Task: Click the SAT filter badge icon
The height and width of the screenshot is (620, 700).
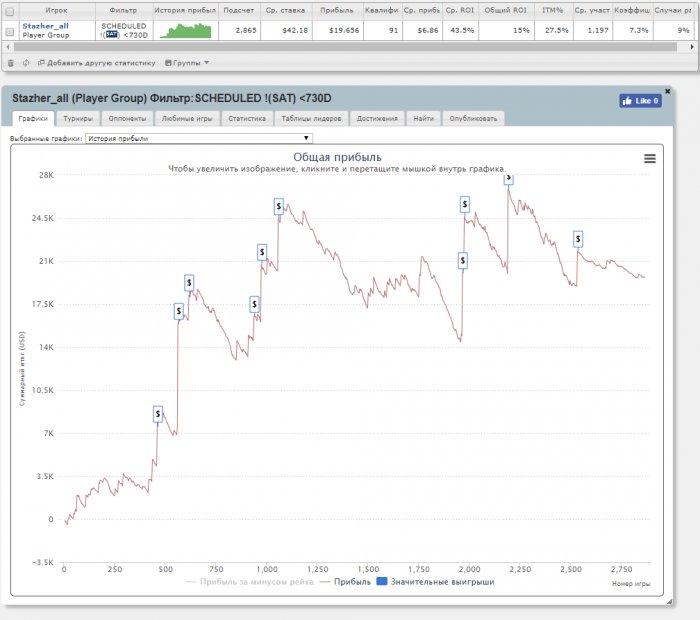Action: tap(112, 35)
